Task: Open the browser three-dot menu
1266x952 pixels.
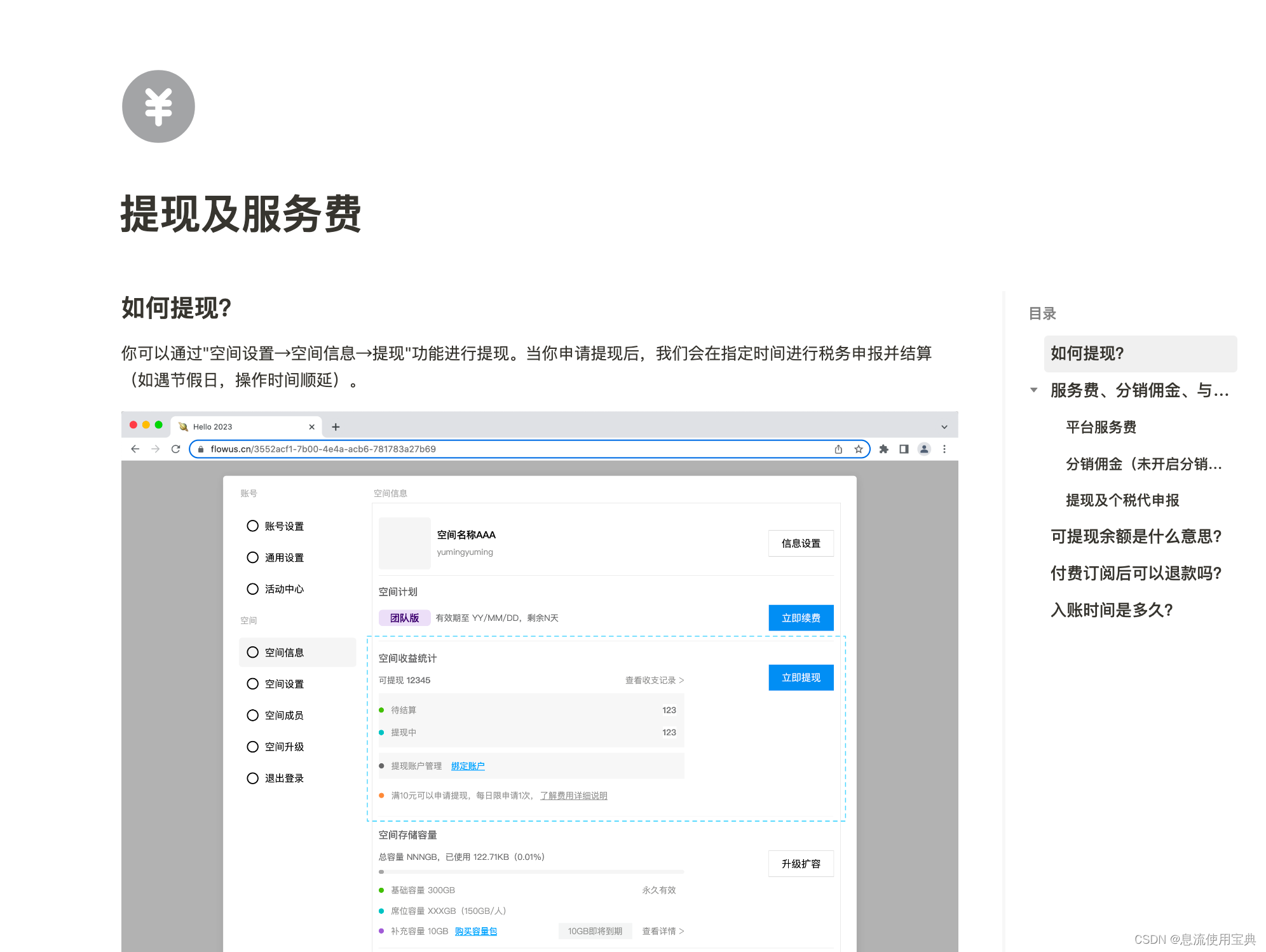Action: point(944,449)
